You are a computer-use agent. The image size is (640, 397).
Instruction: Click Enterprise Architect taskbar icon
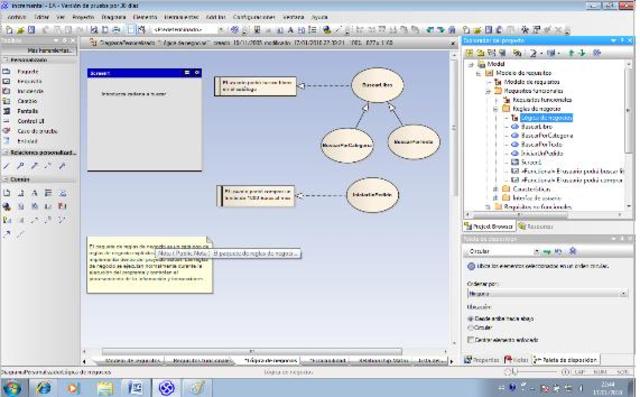click(167, 388)
